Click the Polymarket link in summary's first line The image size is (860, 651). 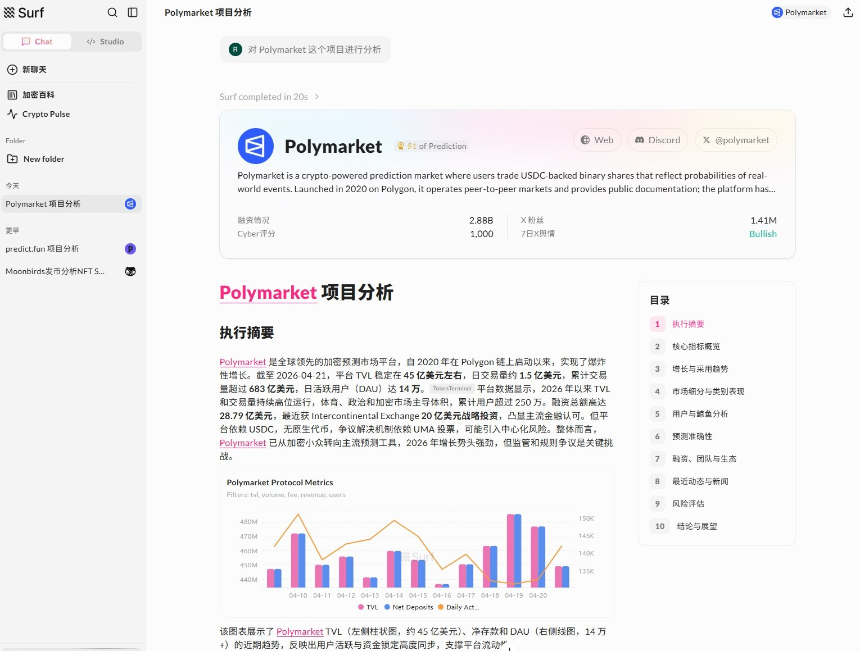tap(242, 362)
